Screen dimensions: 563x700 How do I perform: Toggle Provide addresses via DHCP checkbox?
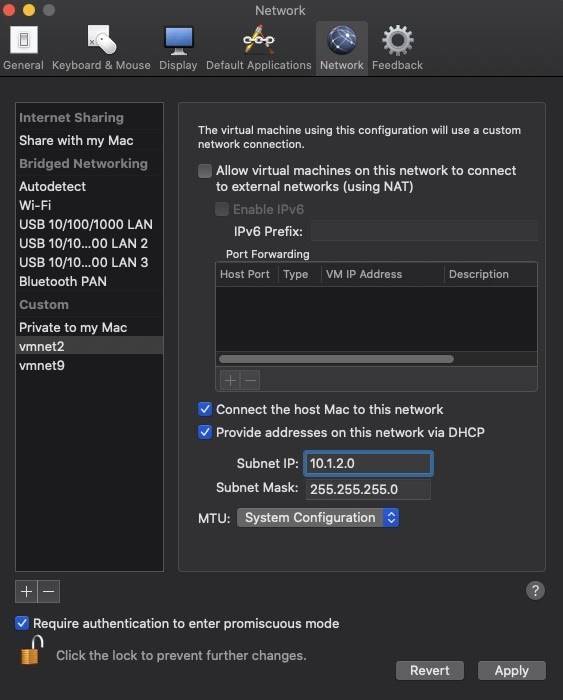click(x=205, y=432)
